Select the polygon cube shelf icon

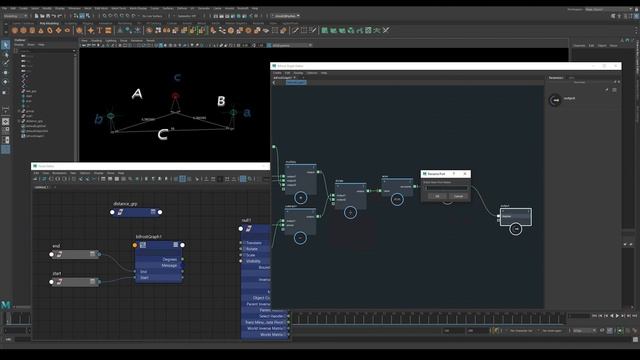(23, 31)
